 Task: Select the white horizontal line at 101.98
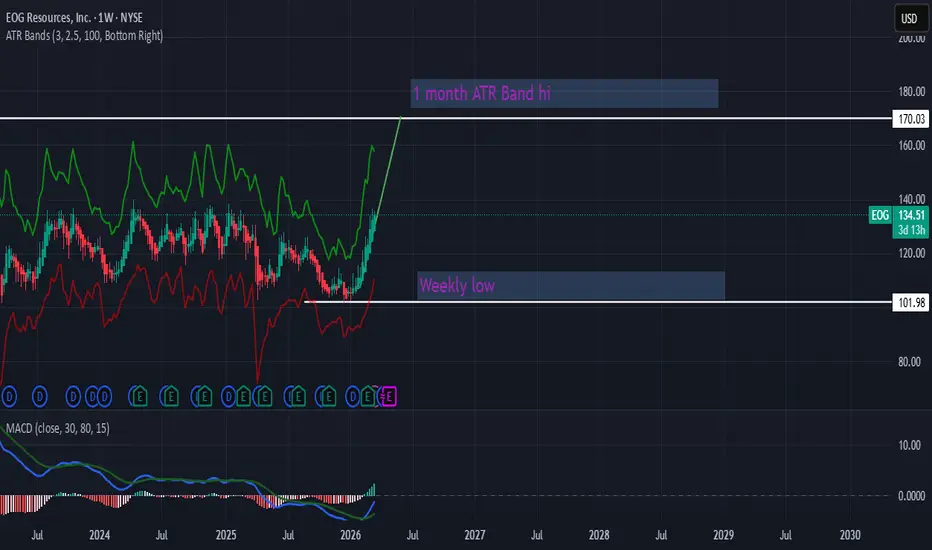pos(597,302)
